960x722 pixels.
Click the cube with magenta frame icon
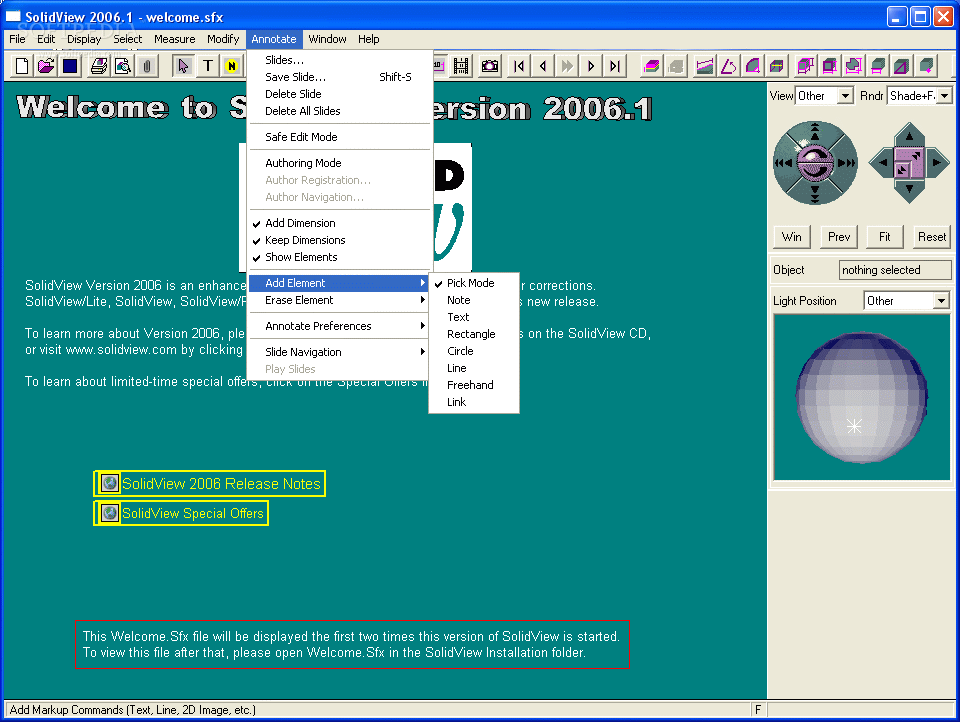tap(830, 66)
